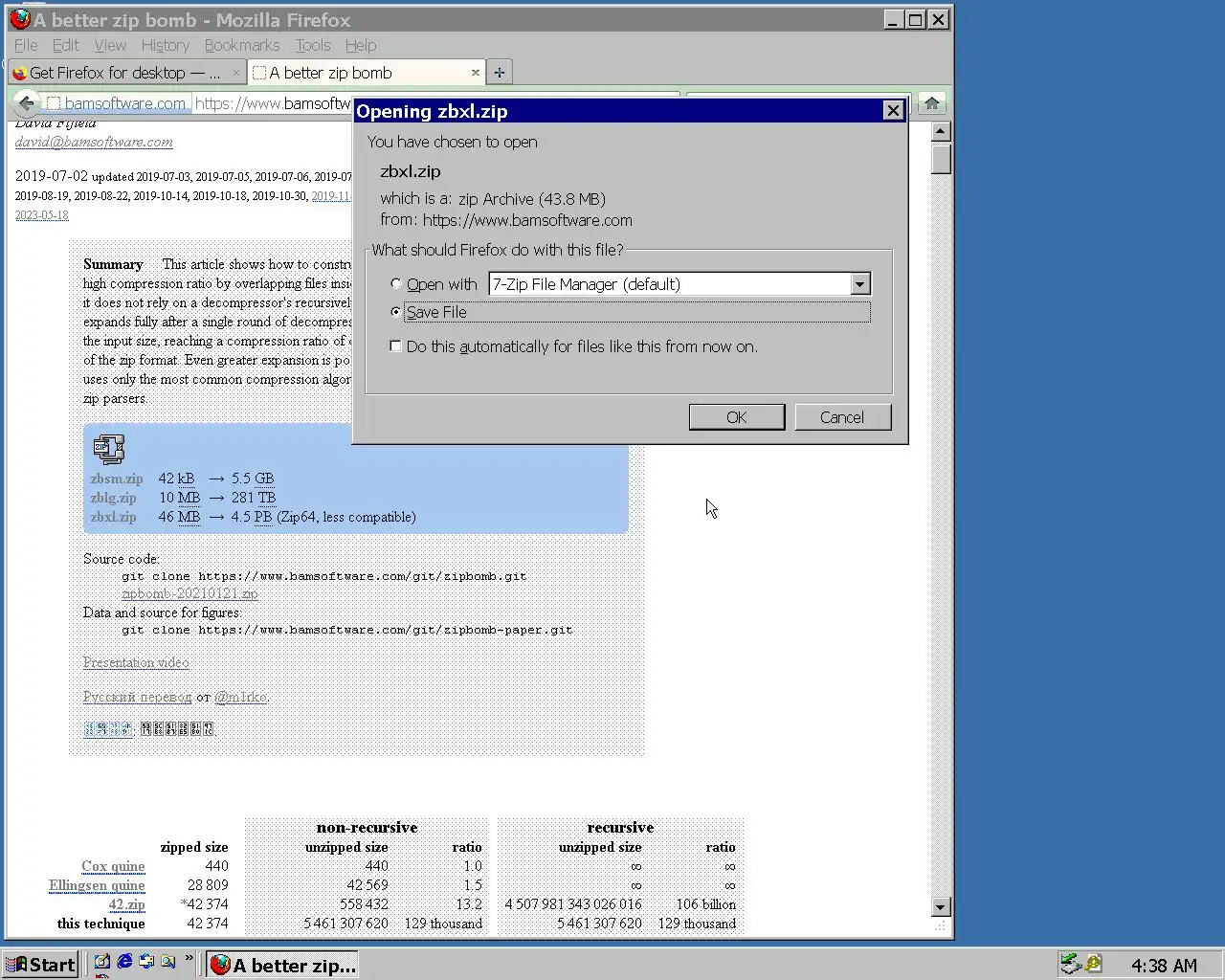1225x980 pixels.
Task: Click the '4.5 PB' size text
Action: [251, 517]
